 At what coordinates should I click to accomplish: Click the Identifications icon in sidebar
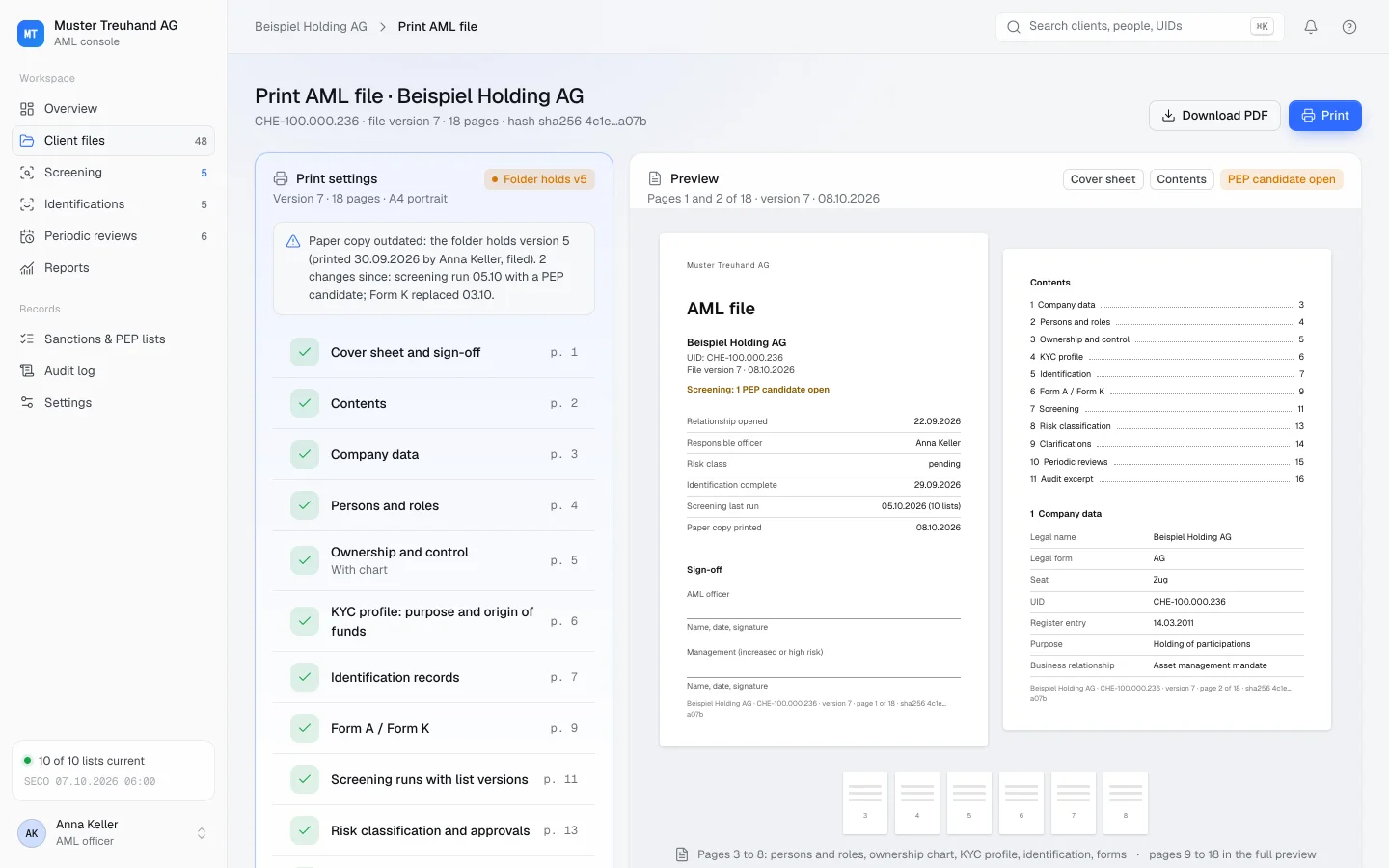[x=27, y=204]
